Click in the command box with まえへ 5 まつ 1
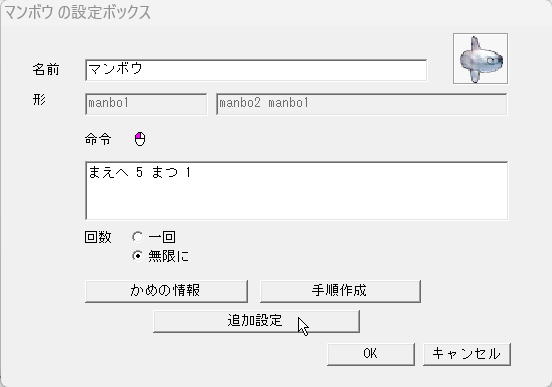Viewport: 552px width, 387px height. 296,191
